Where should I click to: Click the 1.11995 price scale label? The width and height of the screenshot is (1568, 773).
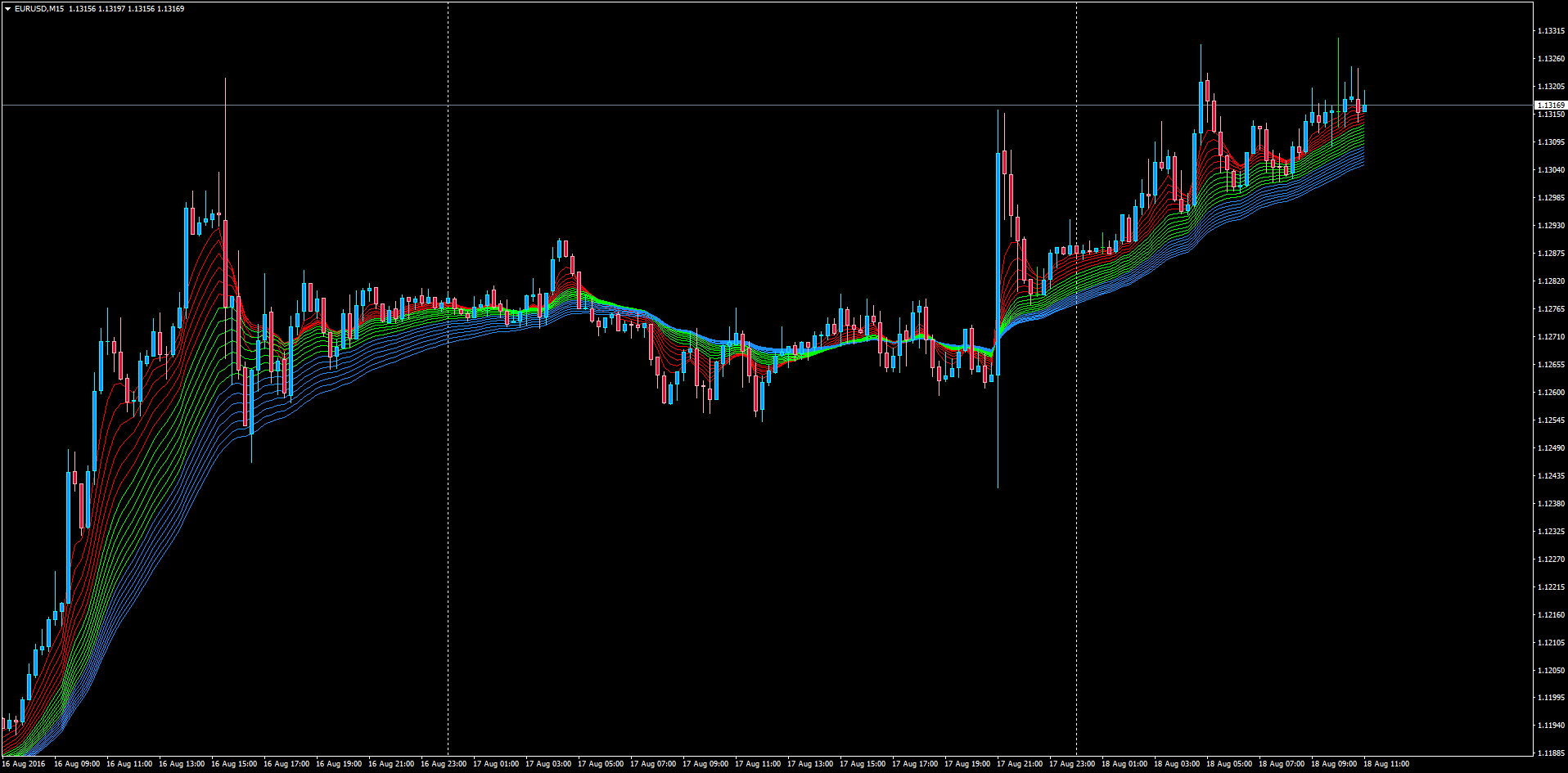pos(1552,698)
